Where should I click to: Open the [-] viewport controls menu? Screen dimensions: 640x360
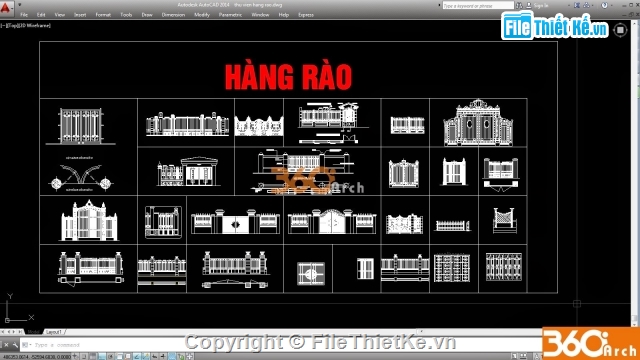coord(3,25)
